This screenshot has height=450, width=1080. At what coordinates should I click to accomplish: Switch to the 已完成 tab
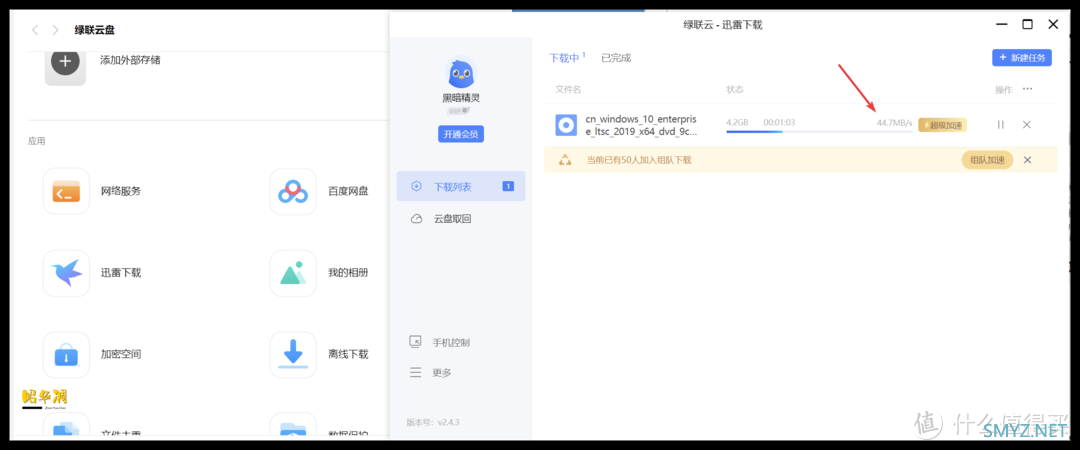click(616, 58)
